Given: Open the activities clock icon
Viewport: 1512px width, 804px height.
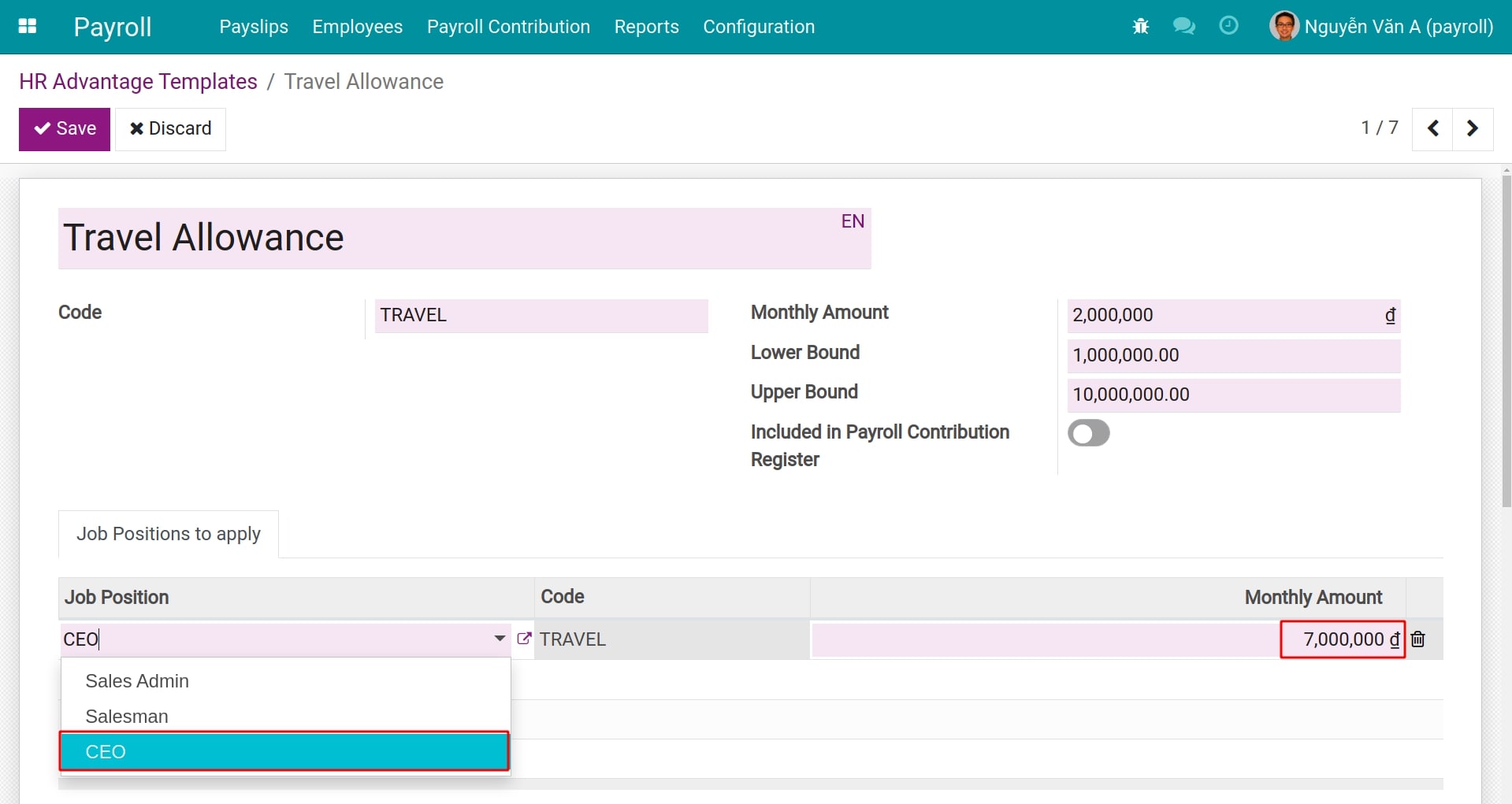Looking at the screenshot, I should [x=1228, y=26].
